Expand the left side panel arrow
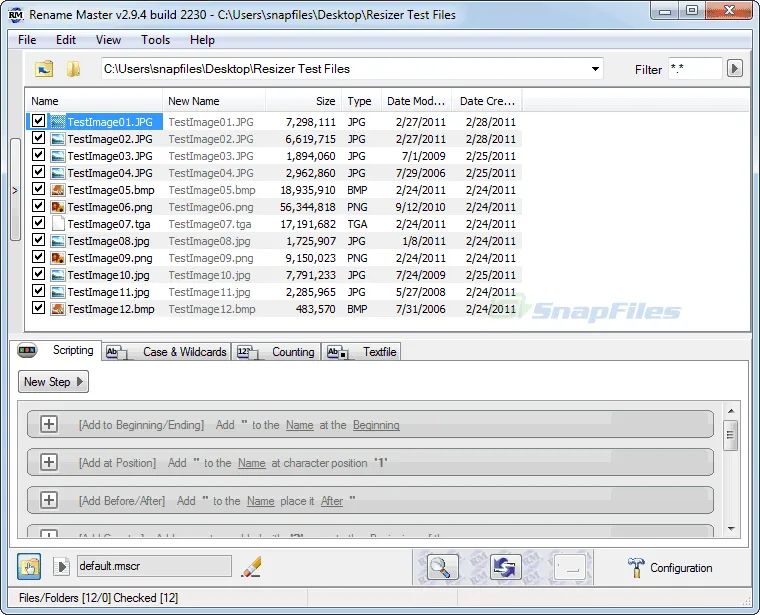 click(x=15, y=190)
